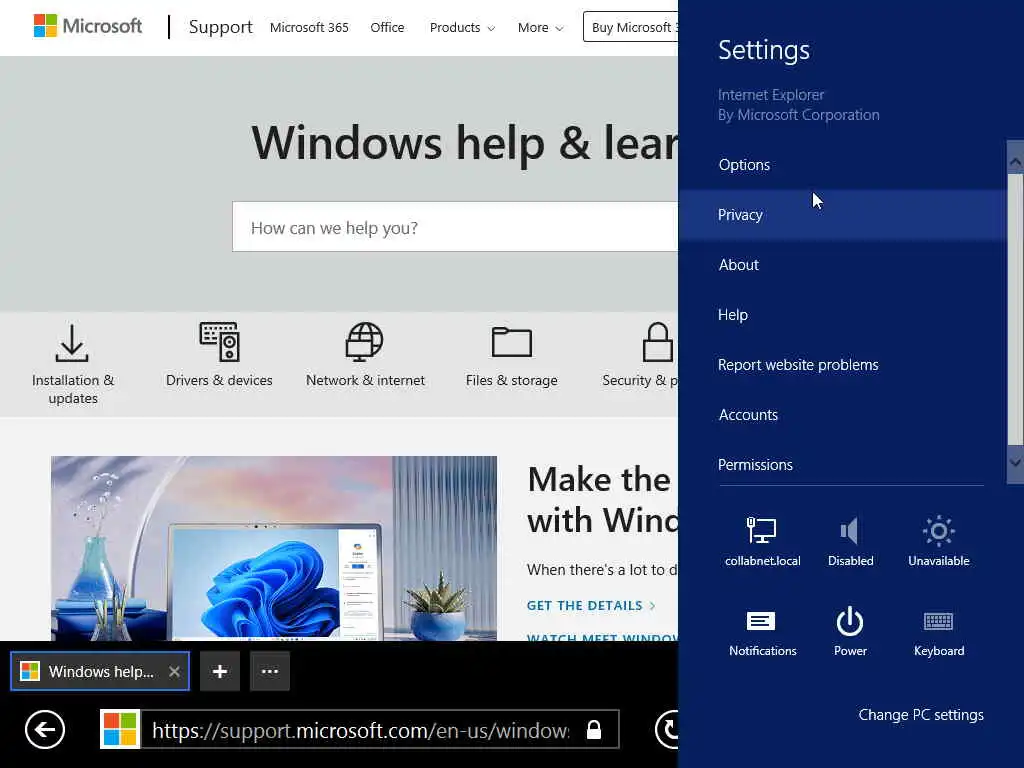This screenshot has width=1024, height=768.
Task: Open Options in Settings
Action: click(x=842, y=165)
